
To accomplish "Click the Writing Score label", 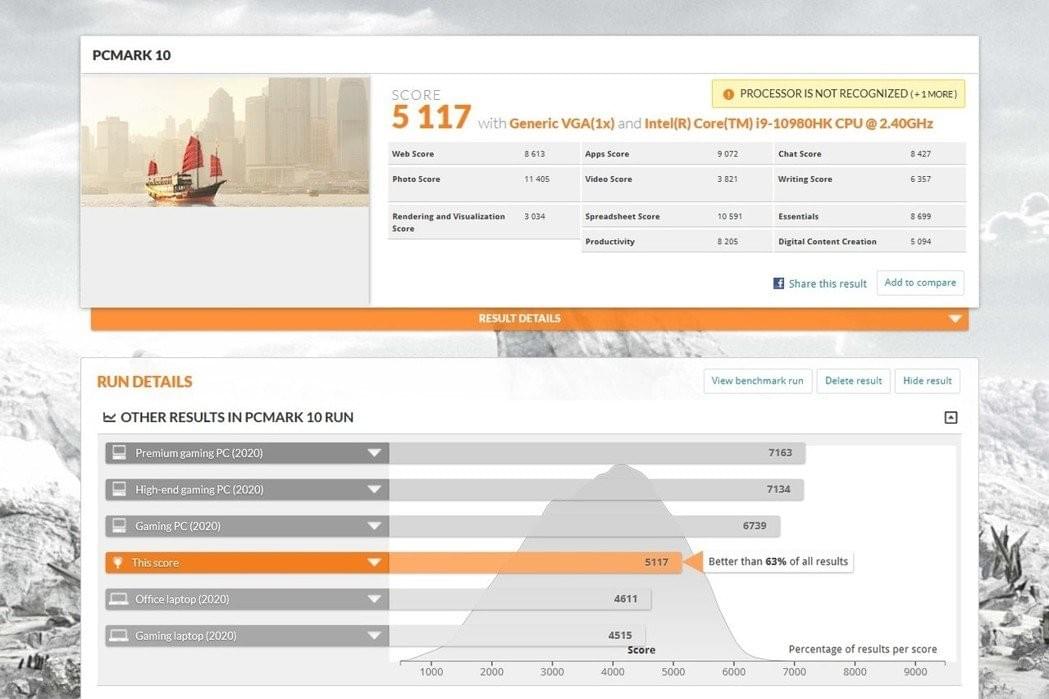I will click(805, 179).
